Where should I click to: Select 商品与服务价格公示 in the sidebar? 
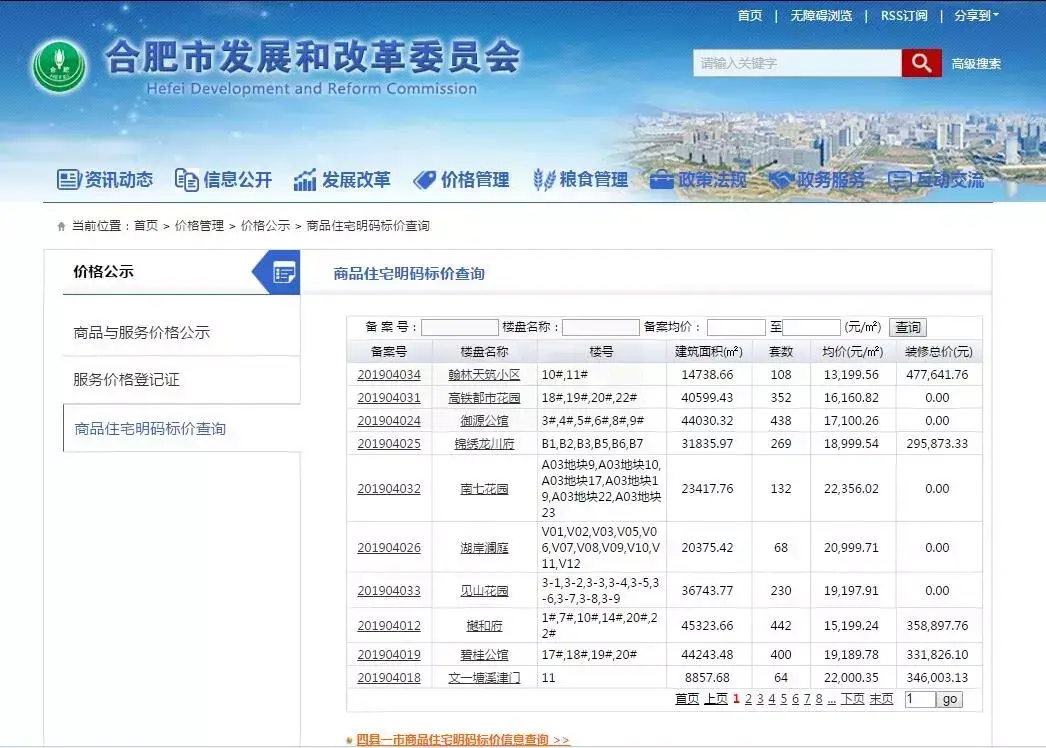coord(142,333)
